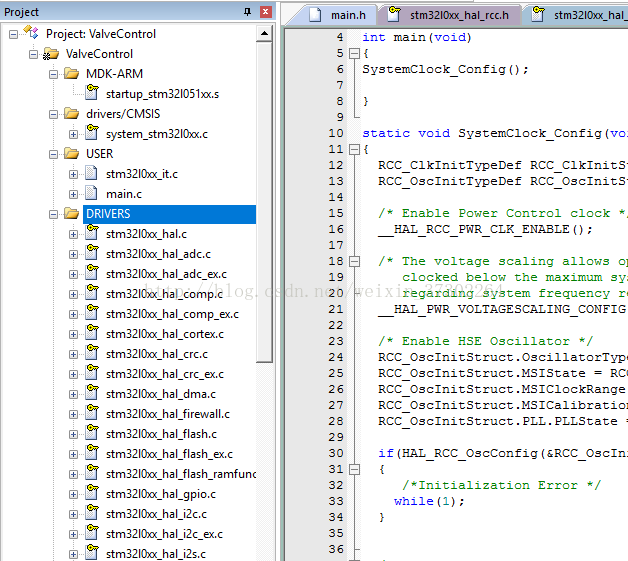628x561 pixels.
Task: Click the DRIVERS folder icon
Action: [x=71, y=214]
